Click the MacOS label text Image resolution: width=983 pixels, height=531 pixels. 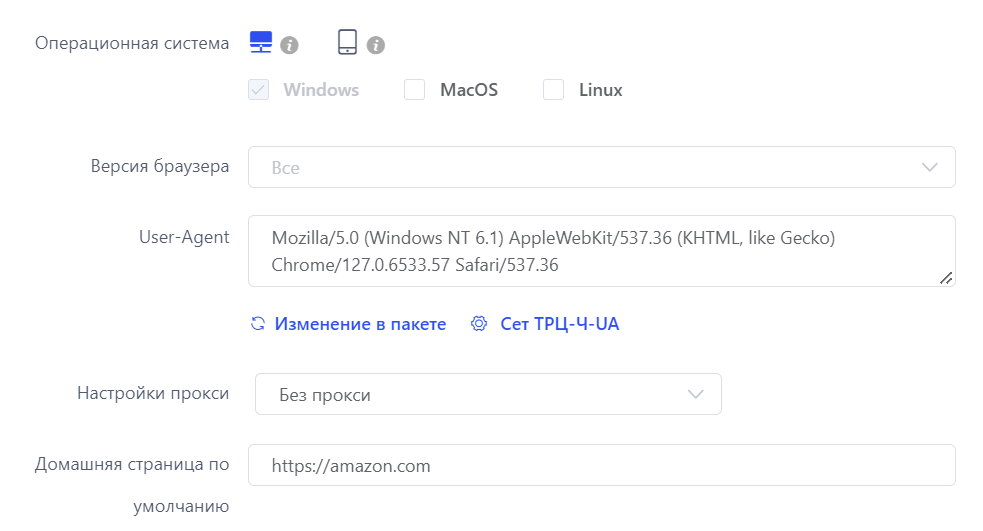[x=469, y=90]
